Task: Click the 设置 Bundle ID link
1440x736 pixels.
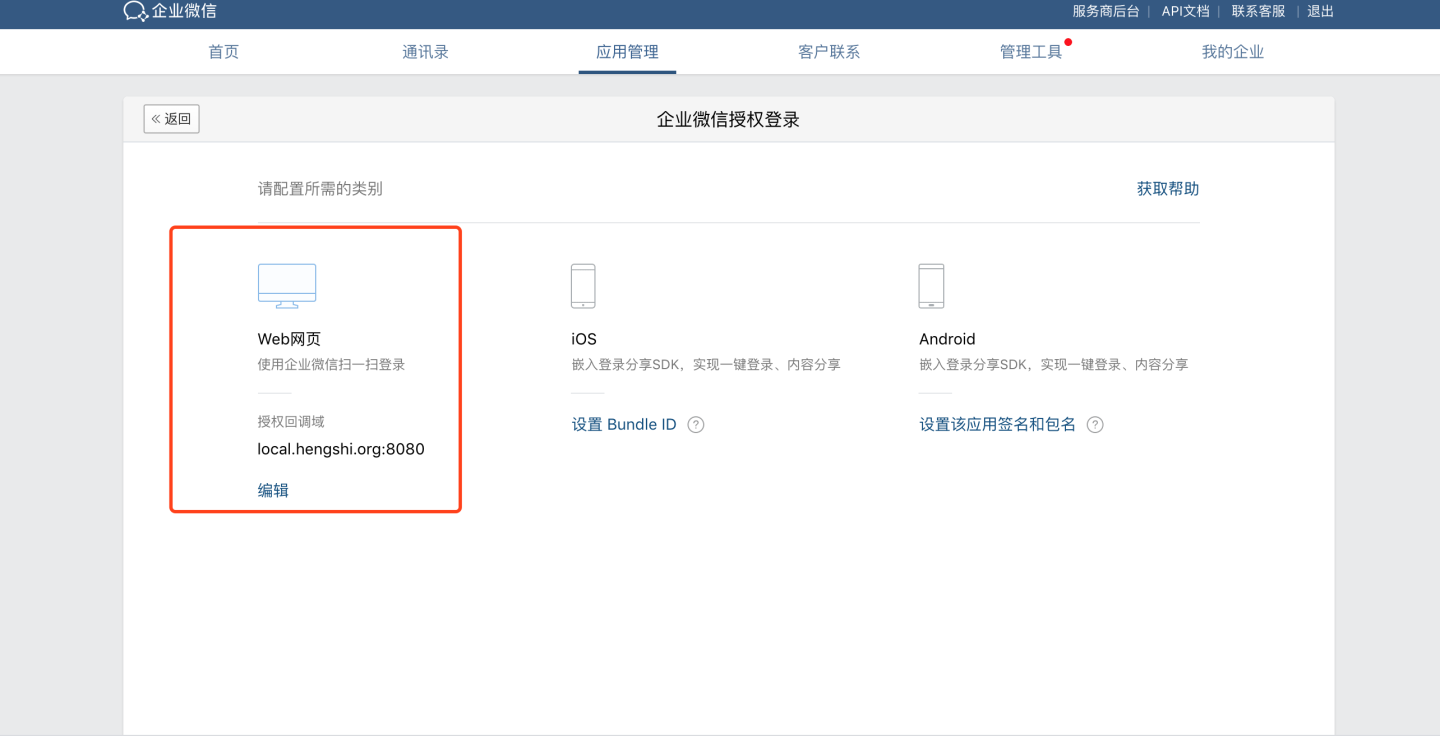Action: [624, 425]
